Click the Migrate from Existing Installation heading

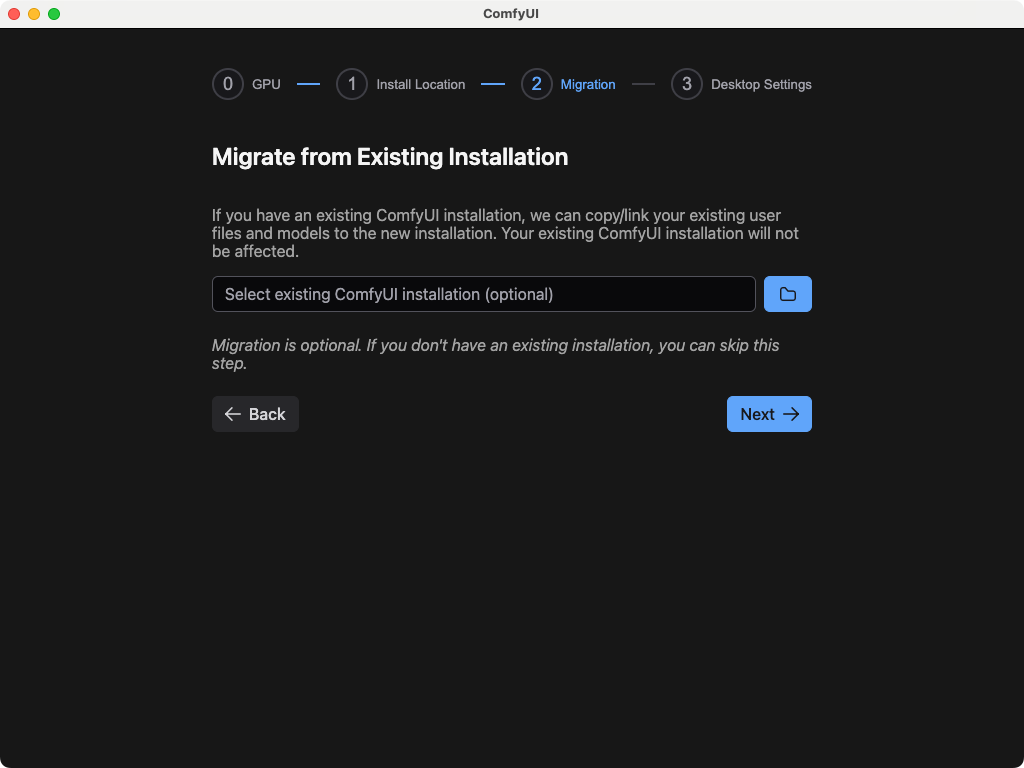click(x=389, y=157)
